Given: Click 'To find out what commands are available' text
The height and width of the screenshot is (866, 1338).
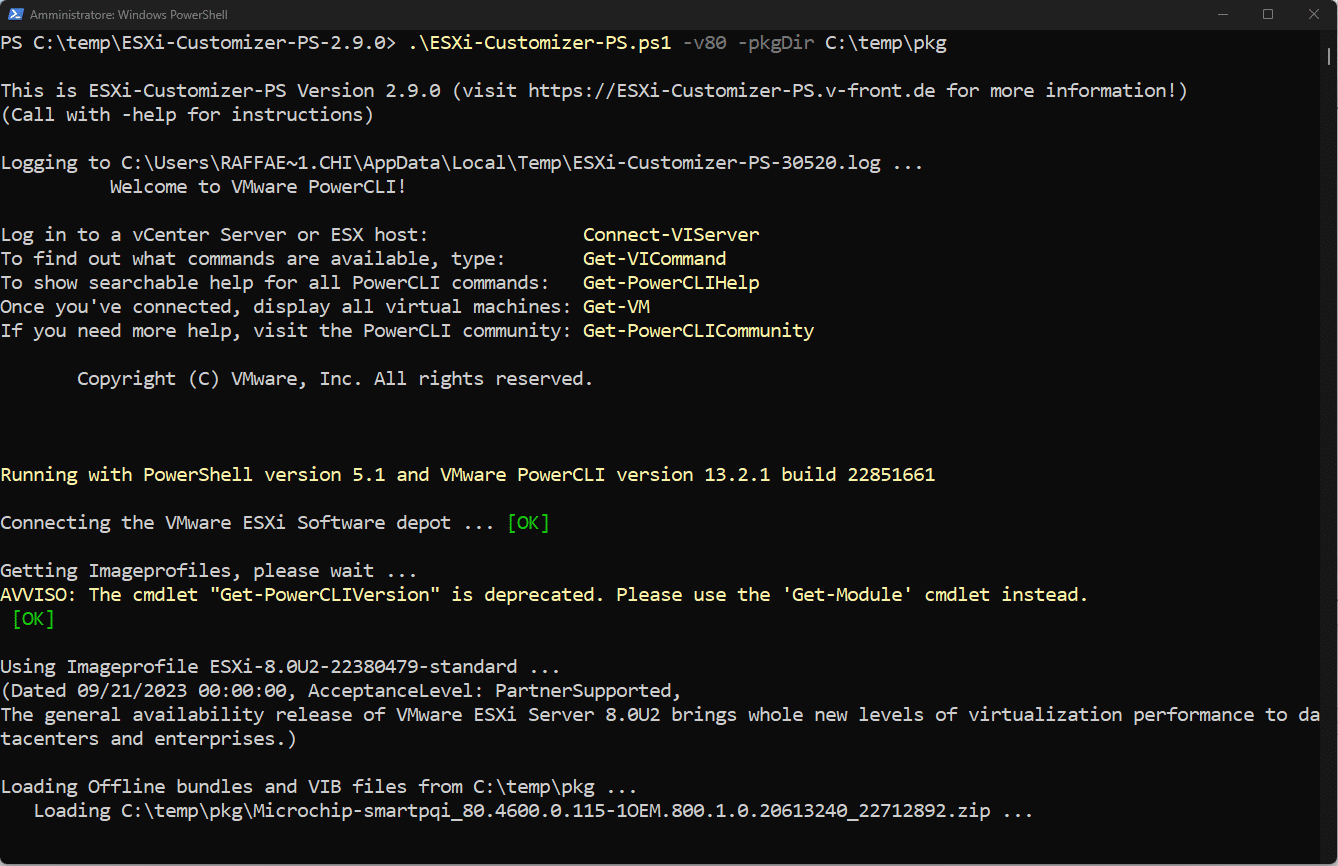Looking at the screenshot, I should pos(253,259).
